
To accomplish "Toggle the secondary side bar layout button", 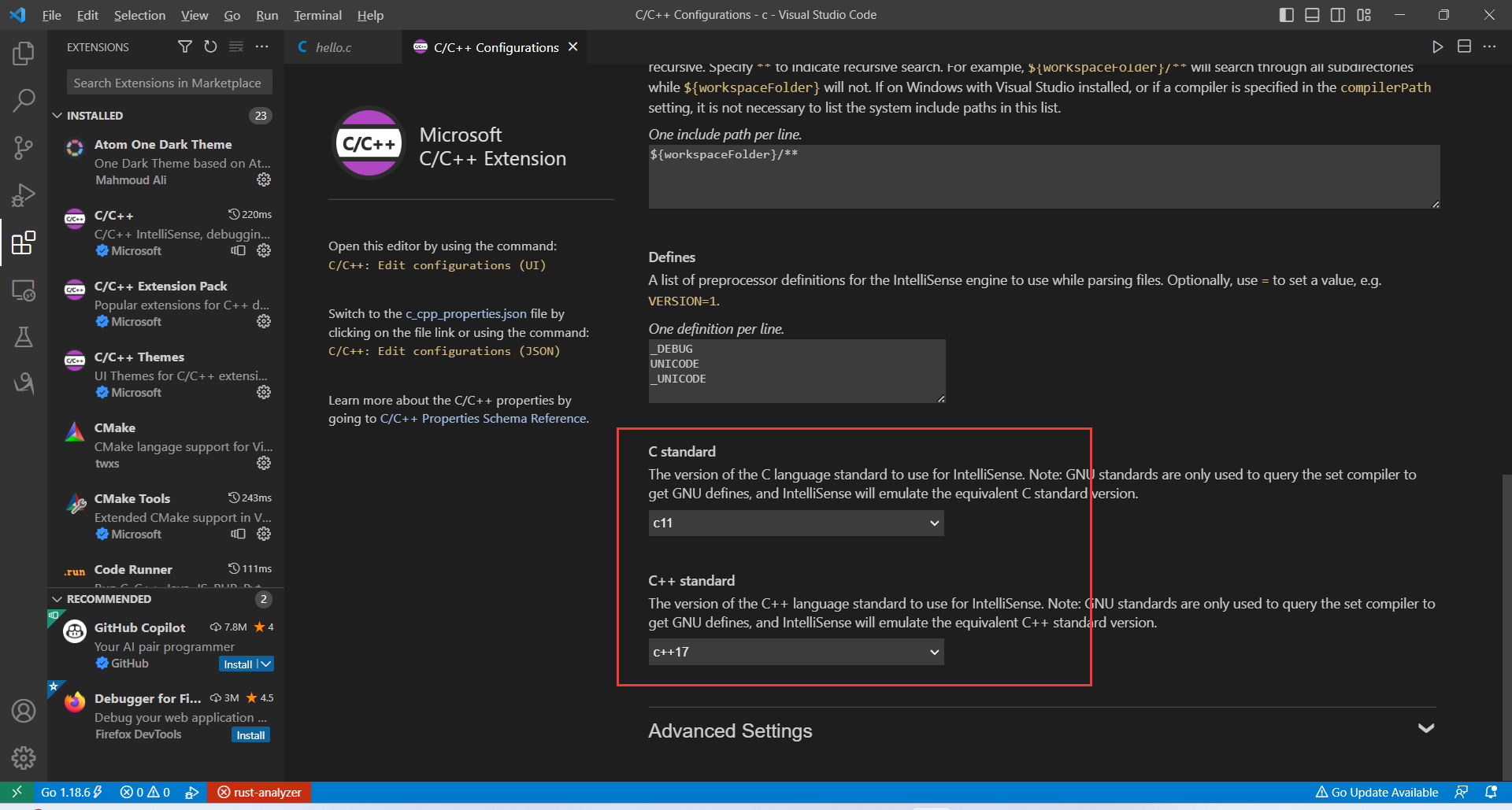I will [x=1338, y=15].
